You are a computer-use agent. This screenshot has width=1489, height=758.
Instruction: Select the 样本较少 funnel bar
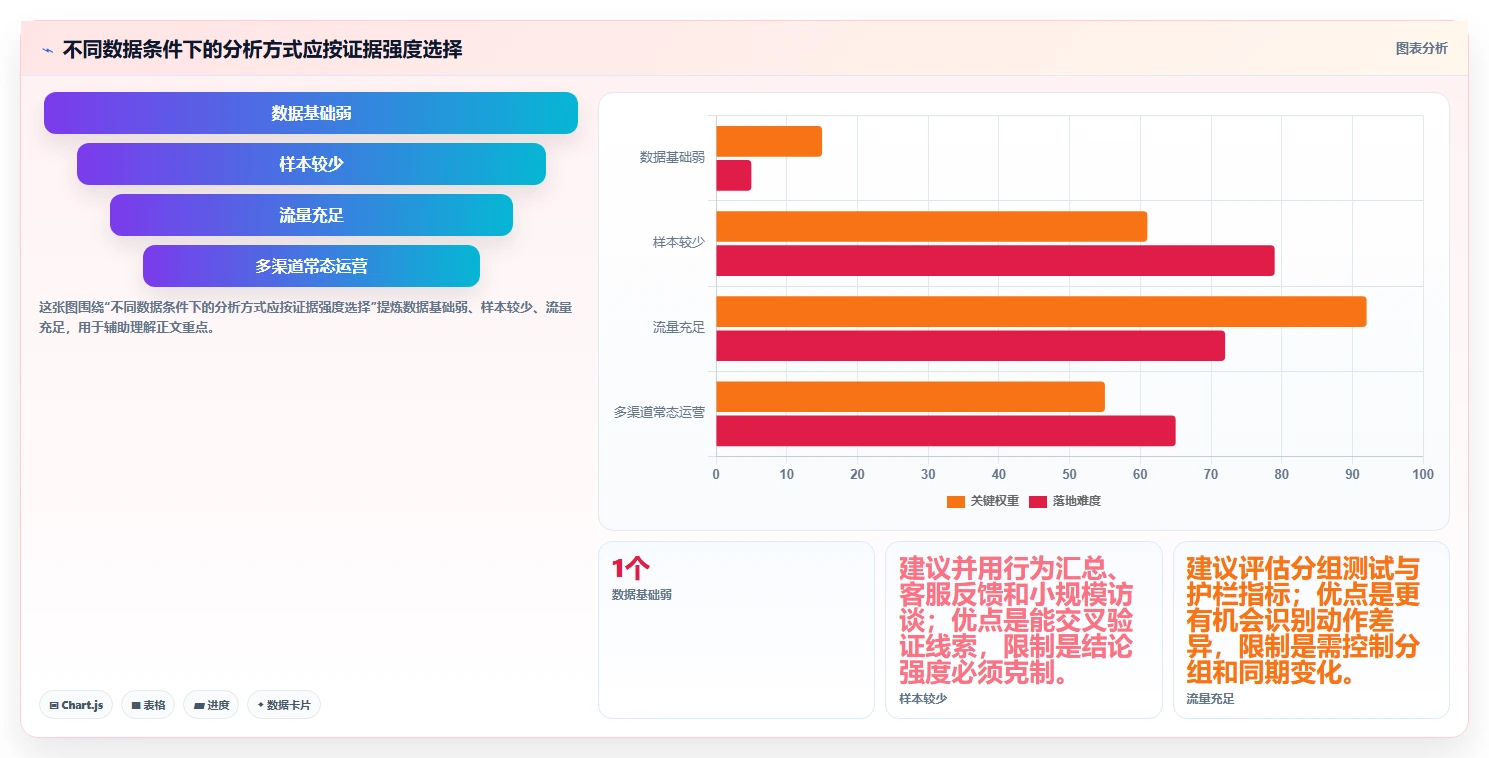click(x=311, y=164)
